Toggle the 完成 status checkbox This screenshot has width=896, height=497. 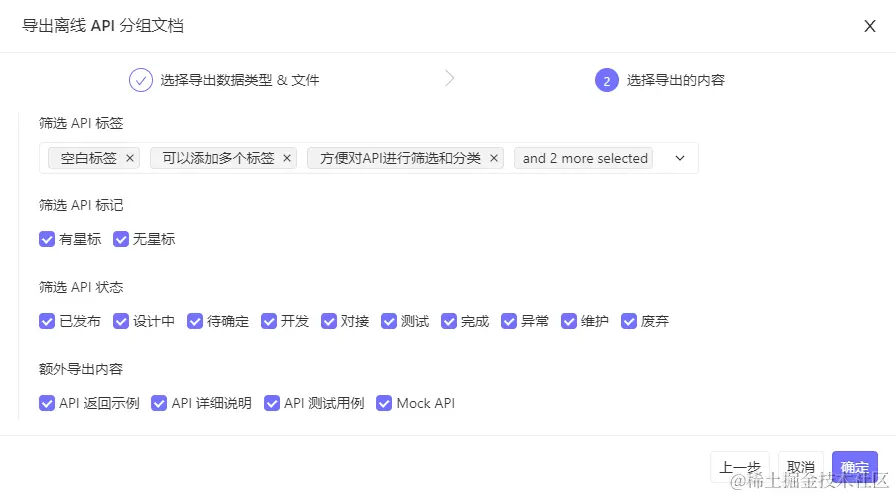pos(449,321)
